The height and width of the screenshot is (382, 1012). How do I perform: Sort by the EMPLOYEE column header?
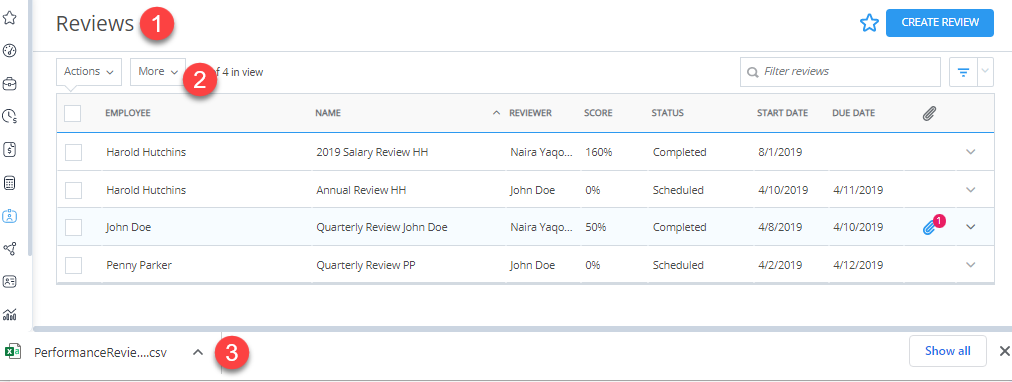click(x=128, y=113)
